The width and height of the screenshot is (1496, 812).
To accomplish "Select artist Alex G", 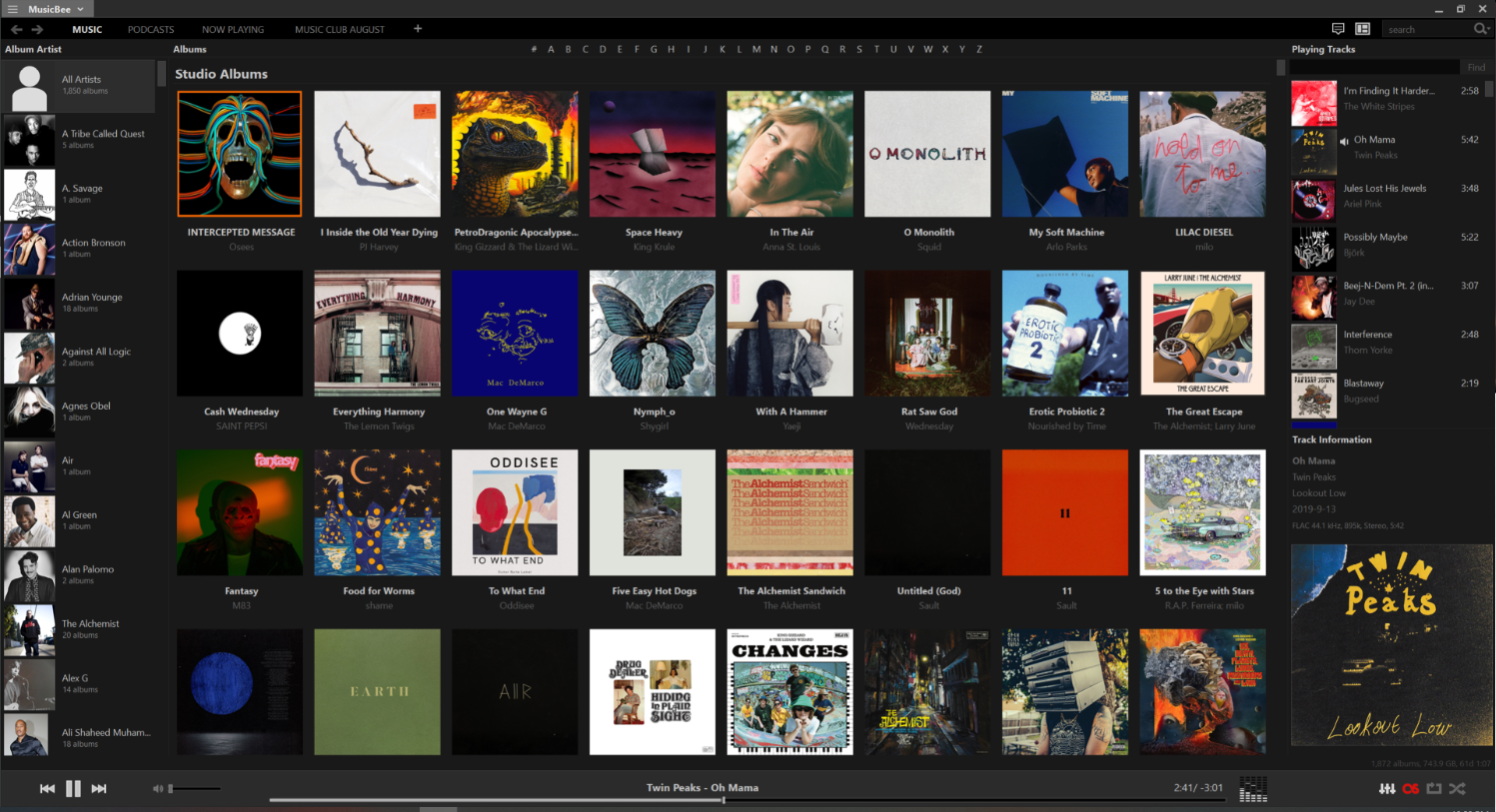I will tap(79, 683).
